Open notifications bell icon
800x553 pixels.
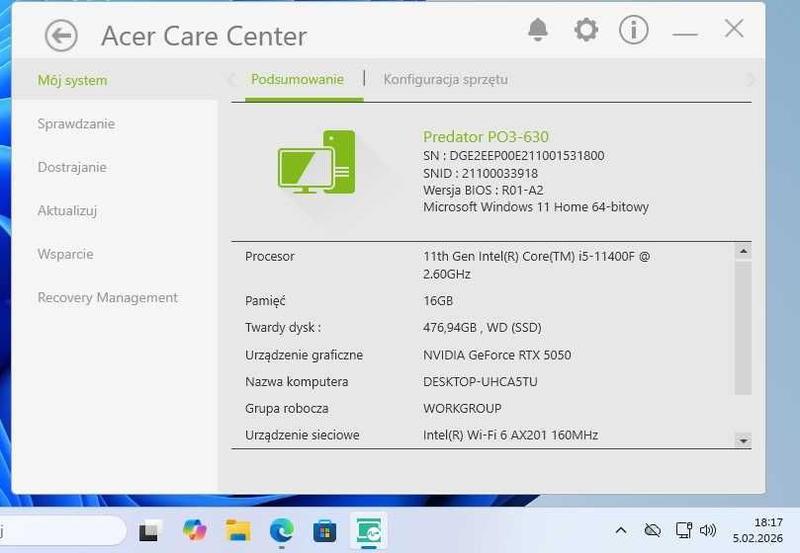pos(538,30)
